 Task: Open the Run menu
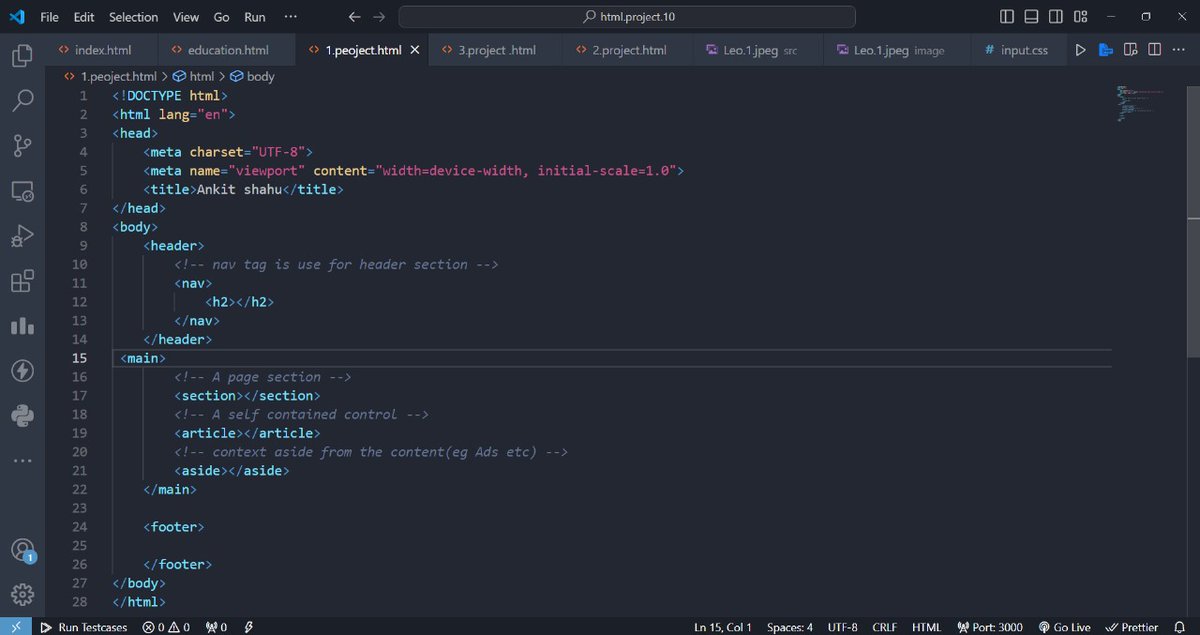click(x=255, y=17)
